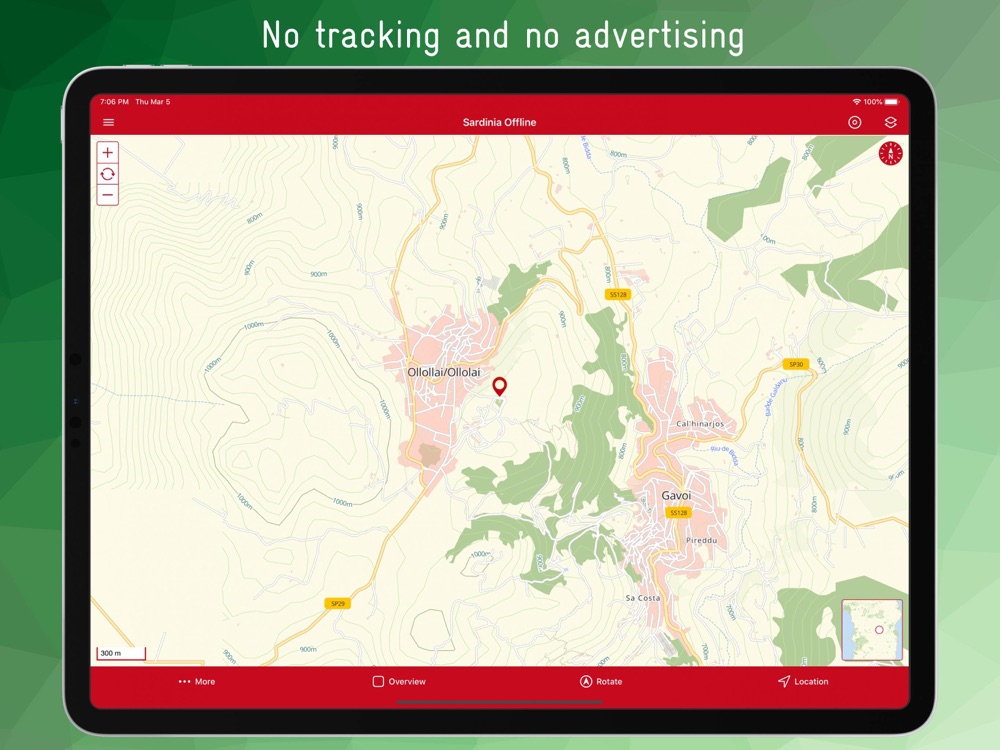Open the More tab
The width and height of the screenshot is (1000, 750).
pyautogui.click(x=197, y=681)
